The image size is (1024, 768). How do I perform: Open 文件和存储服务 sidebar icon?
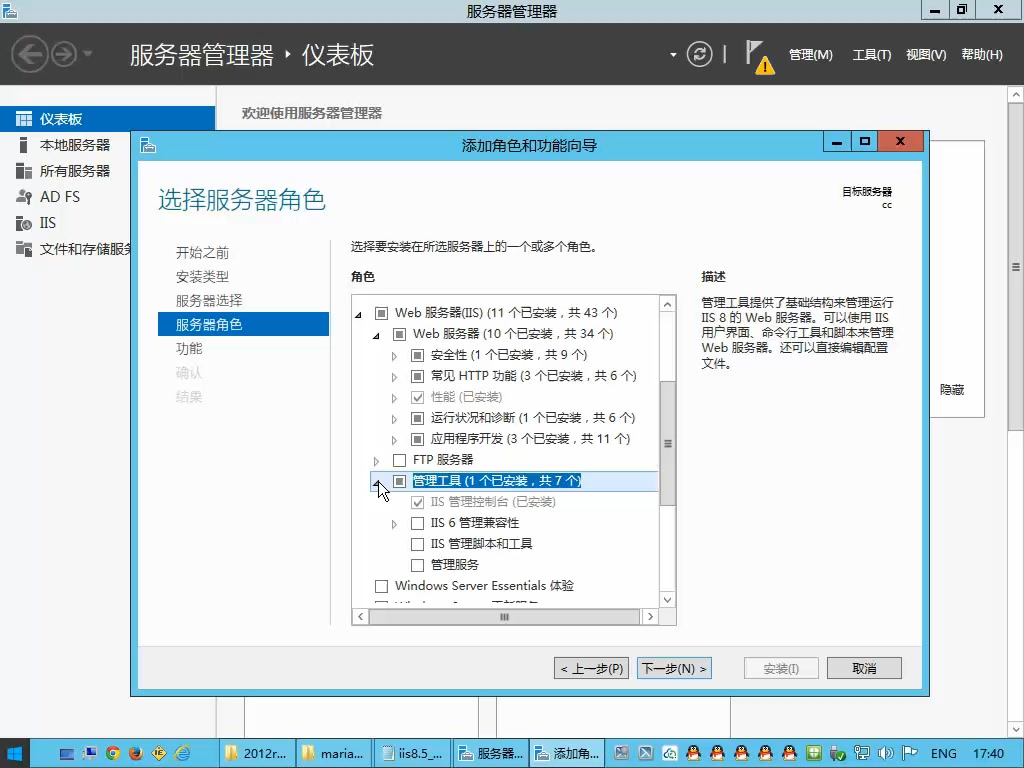[24, 249]
